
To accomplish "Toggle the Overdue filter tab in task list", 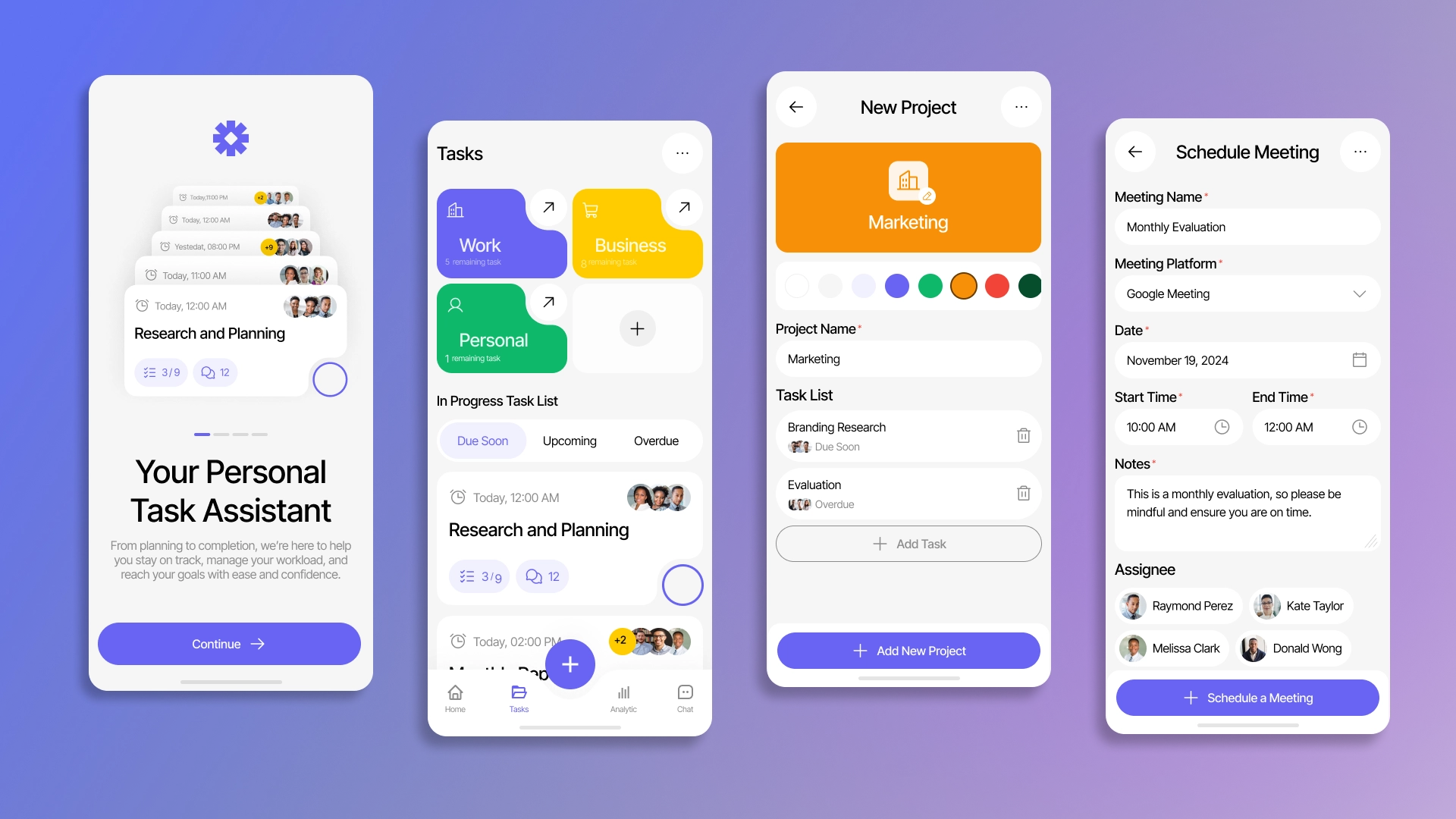I will coord(655,441).
